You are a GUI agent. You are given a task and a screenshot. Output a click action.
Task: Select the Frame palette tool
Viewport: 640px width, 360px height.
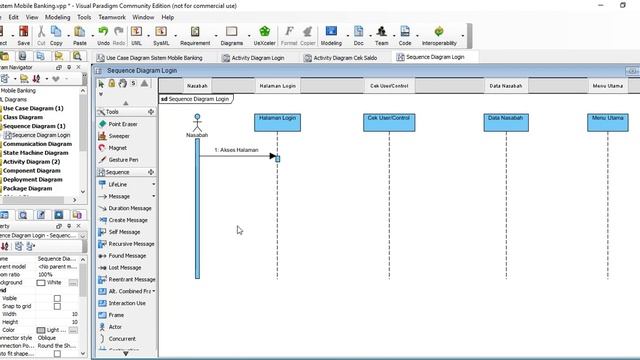tap(116, 315)
